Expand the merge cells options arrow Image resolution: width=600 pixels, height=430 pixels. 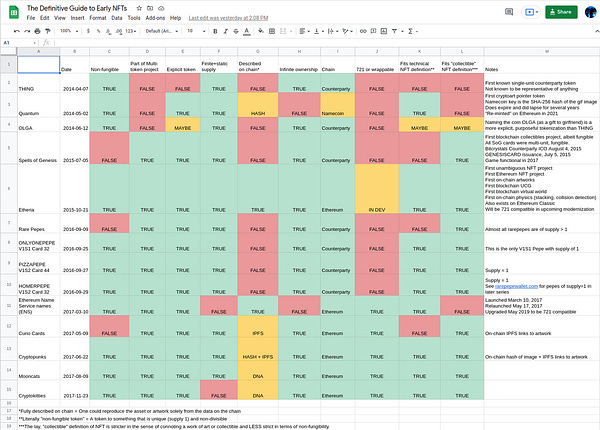(291, 31)
